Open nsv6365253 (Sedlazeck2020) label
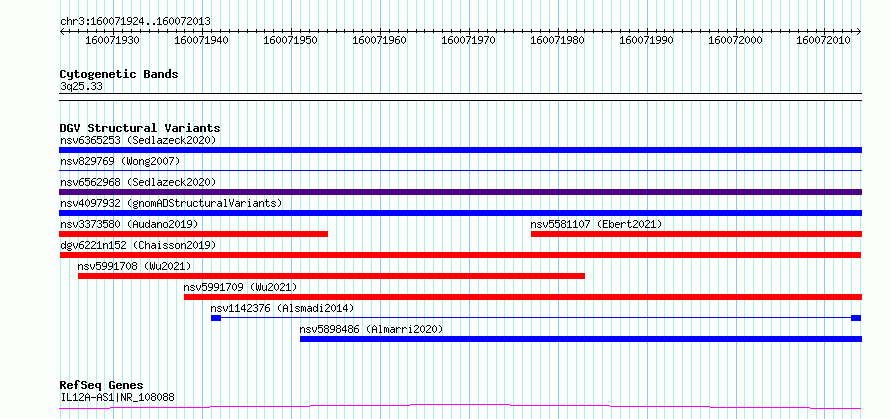Image resolution: width=890 pixels, height=419 pixels. (x=138, y=140)
